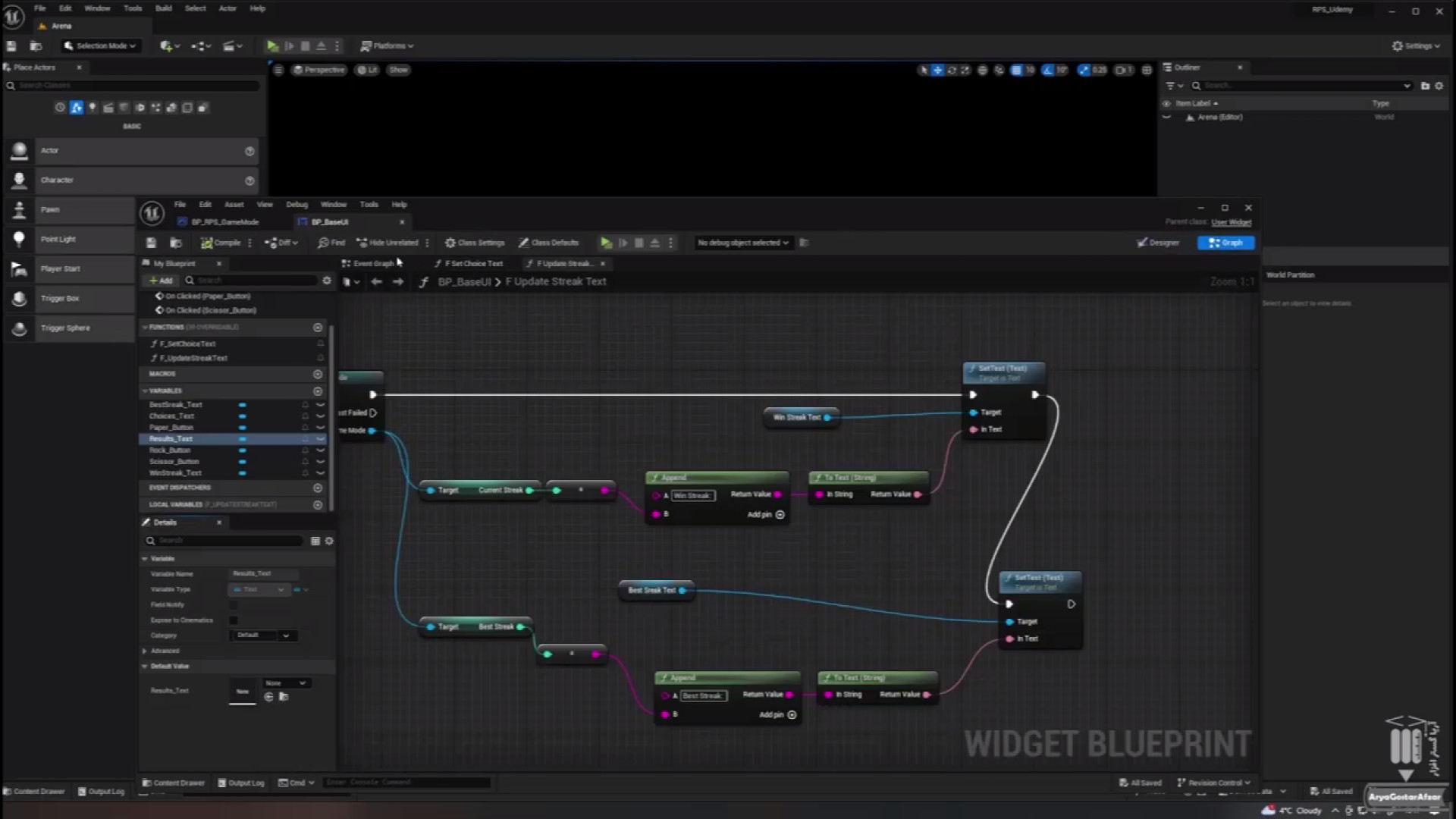Expand the Advanced section in Details
Viewport: 1456px width, 819px height.
145,651
